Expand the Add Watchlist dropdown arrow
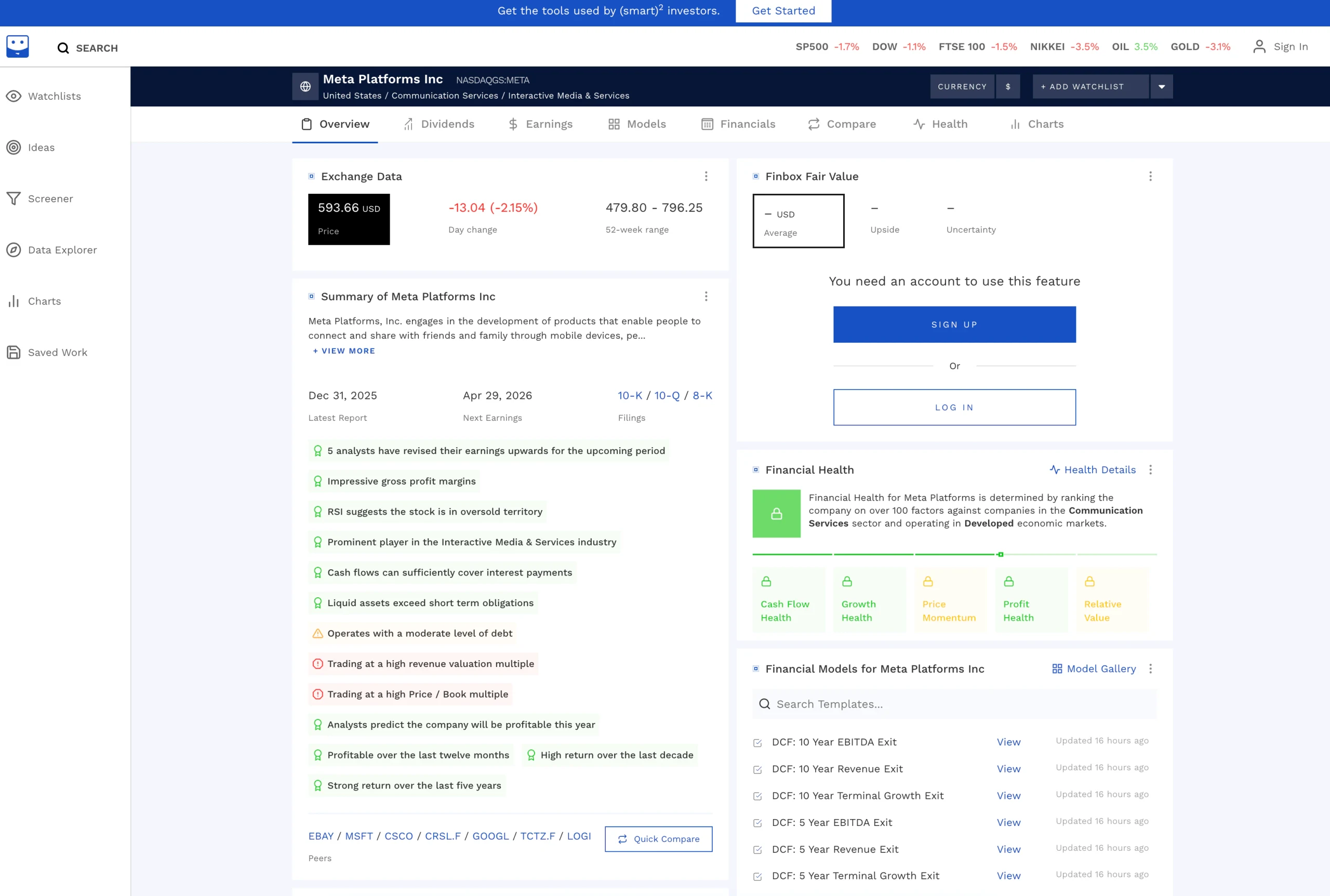Viewport: 1330px width, 896px height. tap(1161, 86)
